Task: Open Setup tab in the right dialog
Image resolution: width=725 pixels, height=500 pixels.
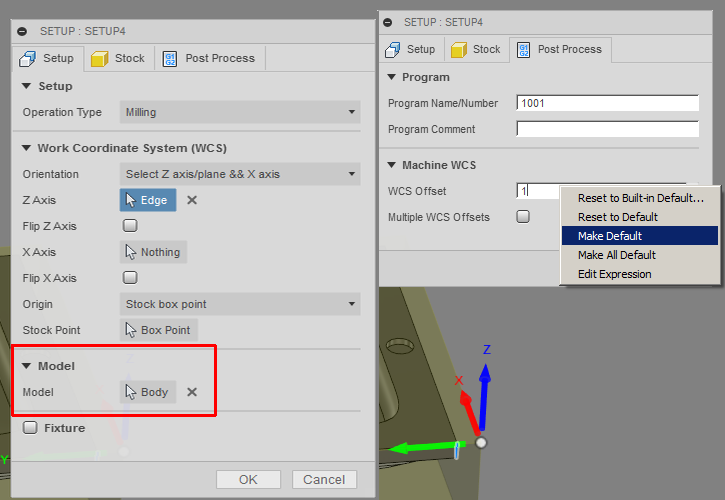Action: coord(411,49)
